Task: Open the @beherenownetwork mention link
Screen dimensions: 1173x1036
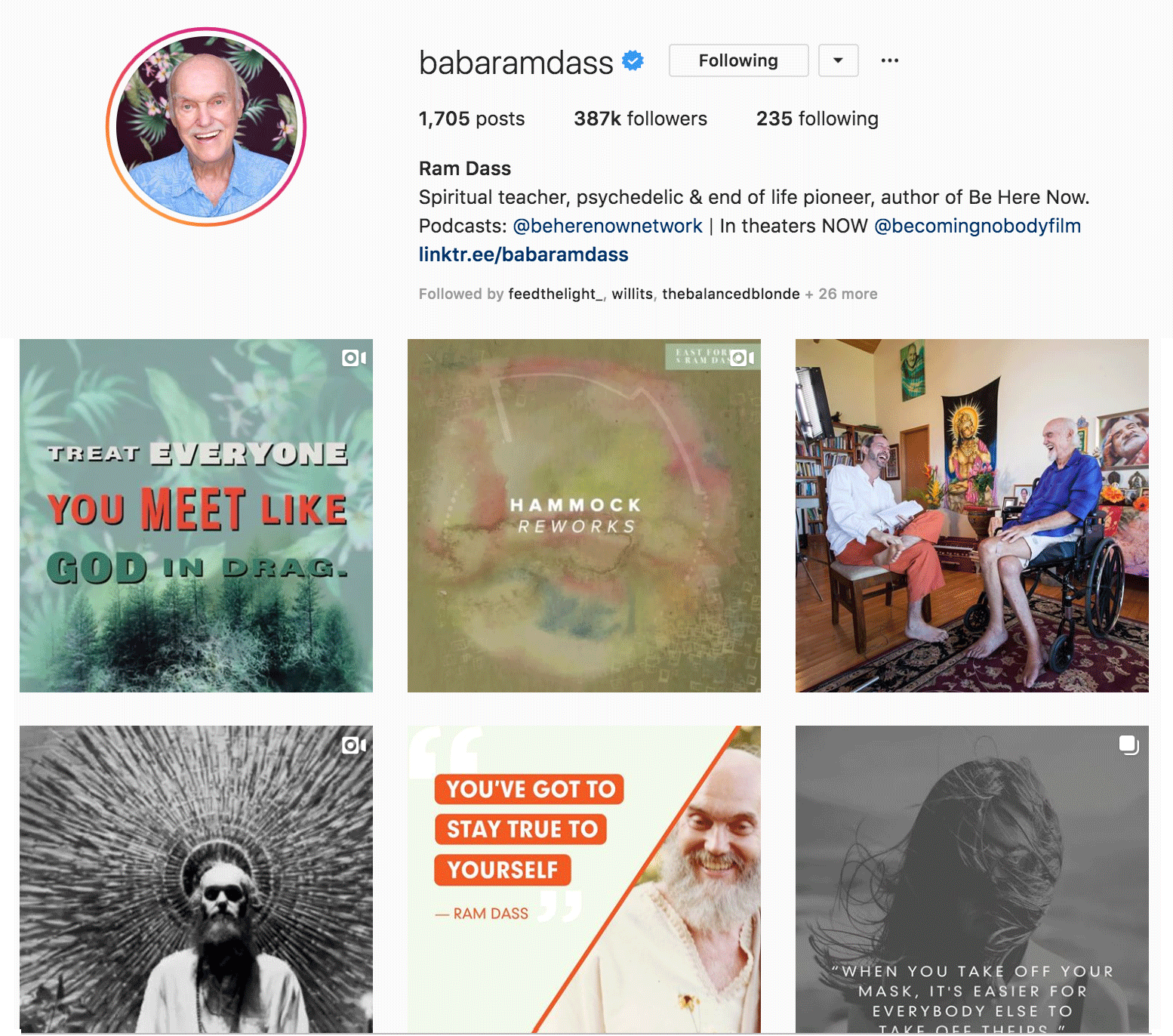Action: 608,226
